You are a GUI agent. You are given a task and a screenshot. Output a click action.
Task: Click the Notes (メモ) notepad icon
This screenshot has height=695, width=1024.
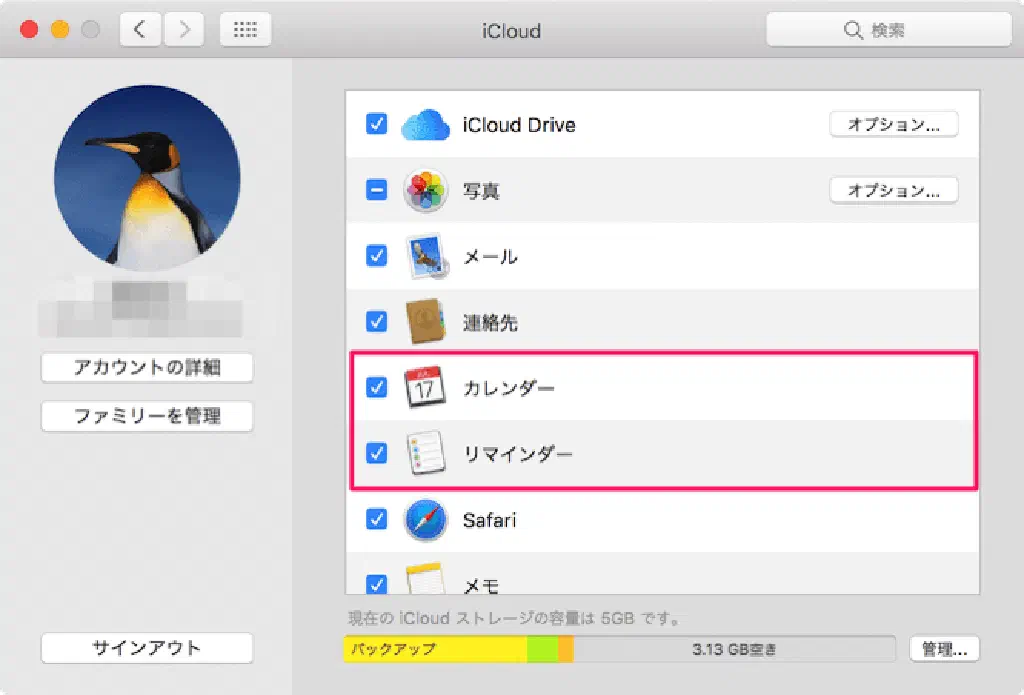pos(426,580)
